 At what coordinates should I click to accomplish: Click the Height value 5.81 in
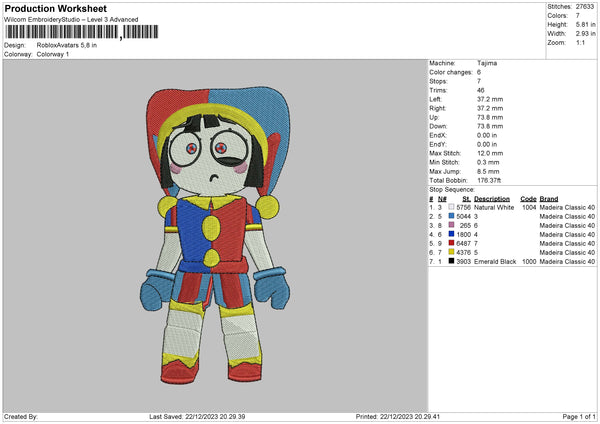[x=585, y=24]
